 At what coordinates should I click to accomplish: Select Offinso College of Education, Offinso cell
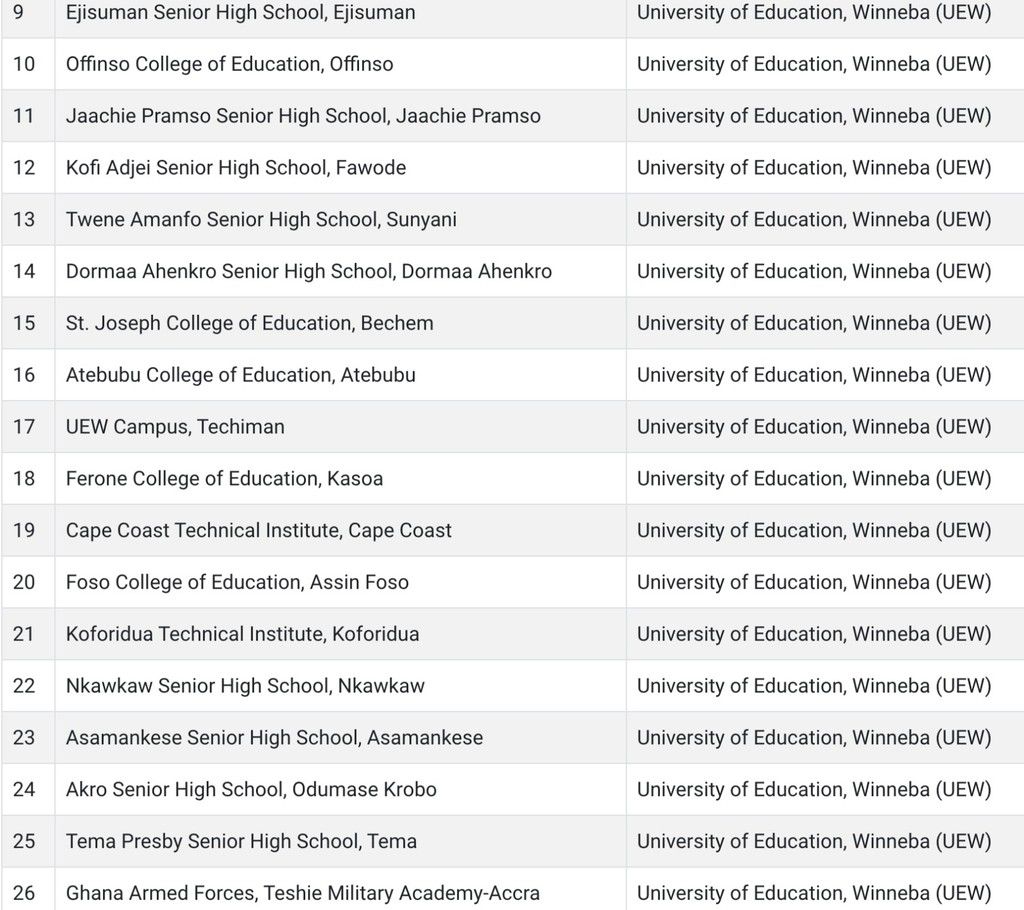[x=229, y=64]
